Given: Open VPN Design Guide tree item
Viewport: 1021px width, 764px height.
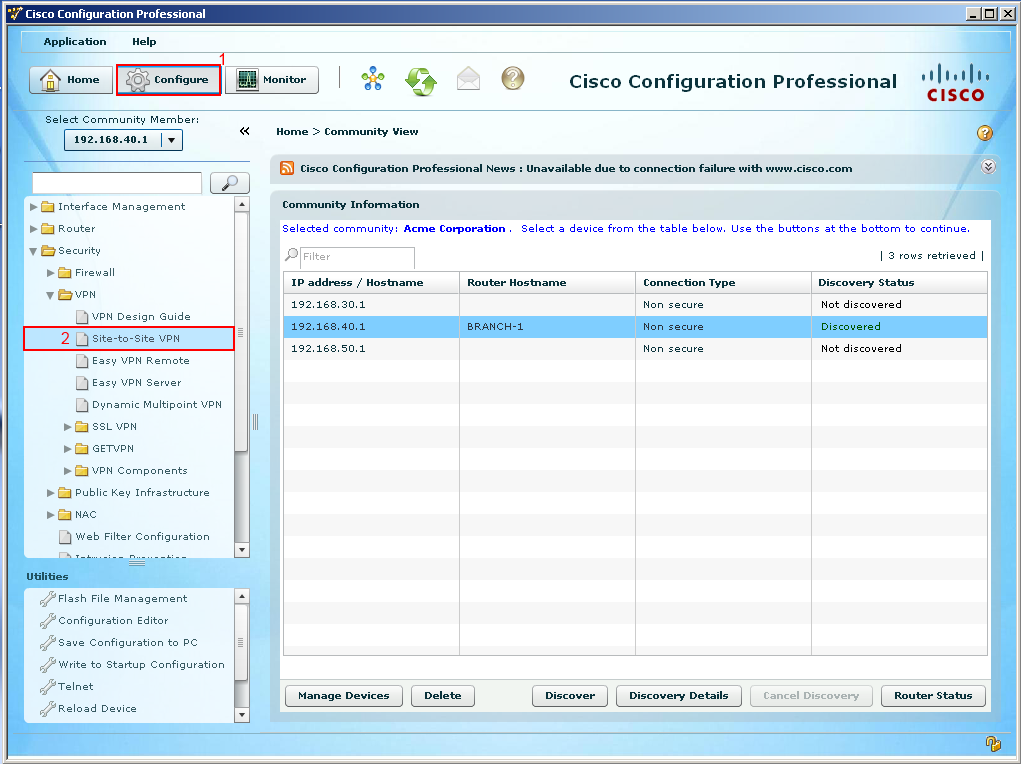Looking at the screenshot, I should (133, 317).
